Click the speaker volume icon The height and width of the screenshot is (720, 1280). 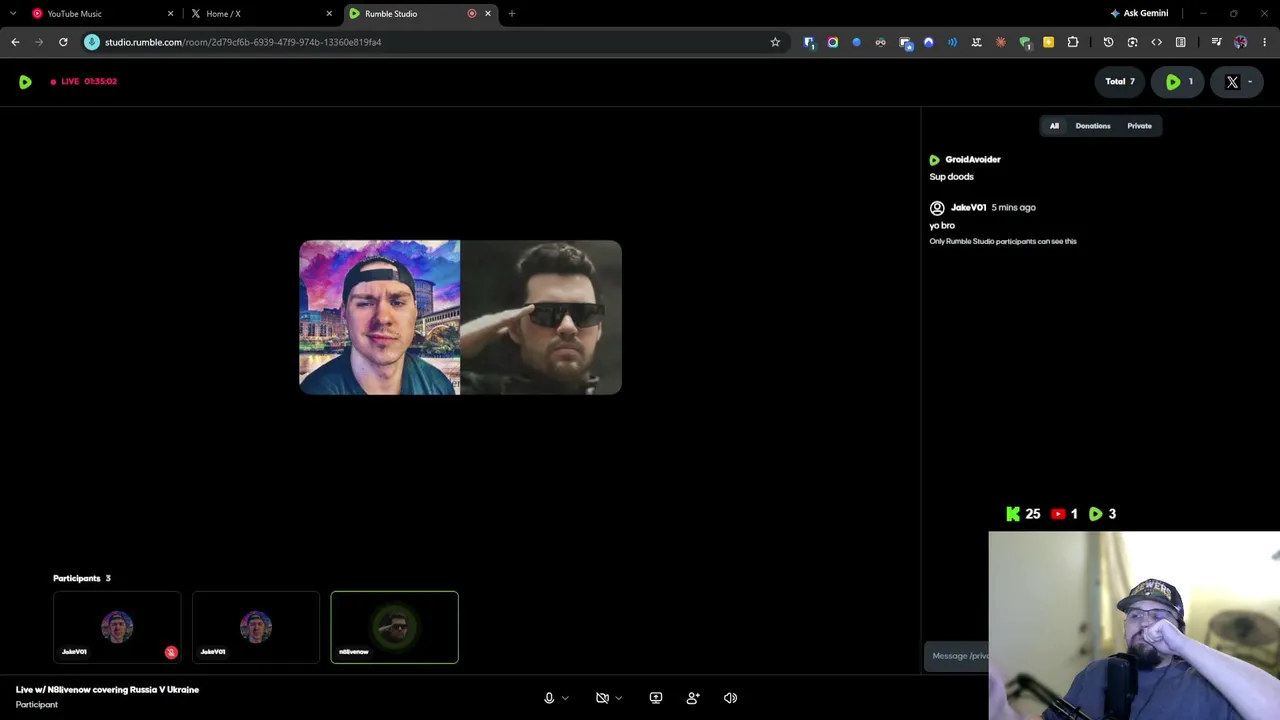[x=730, y=698]
